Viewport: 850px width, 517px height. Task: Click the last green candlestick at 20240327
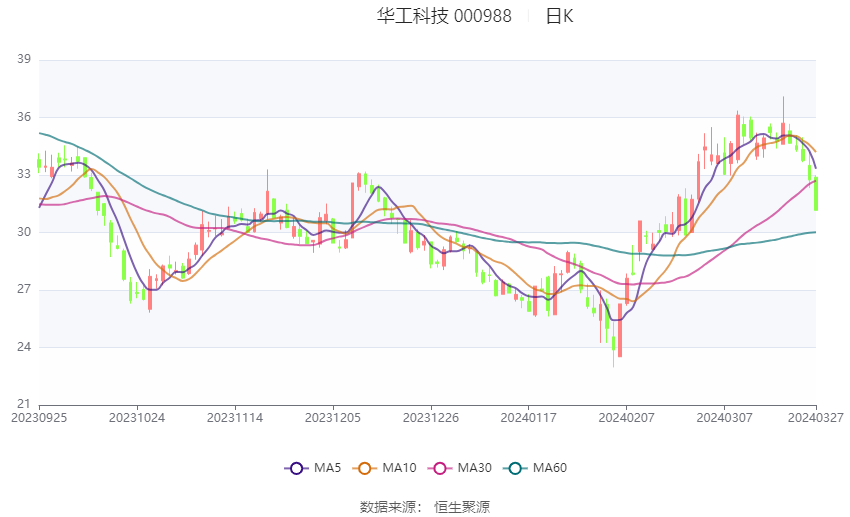816,193
